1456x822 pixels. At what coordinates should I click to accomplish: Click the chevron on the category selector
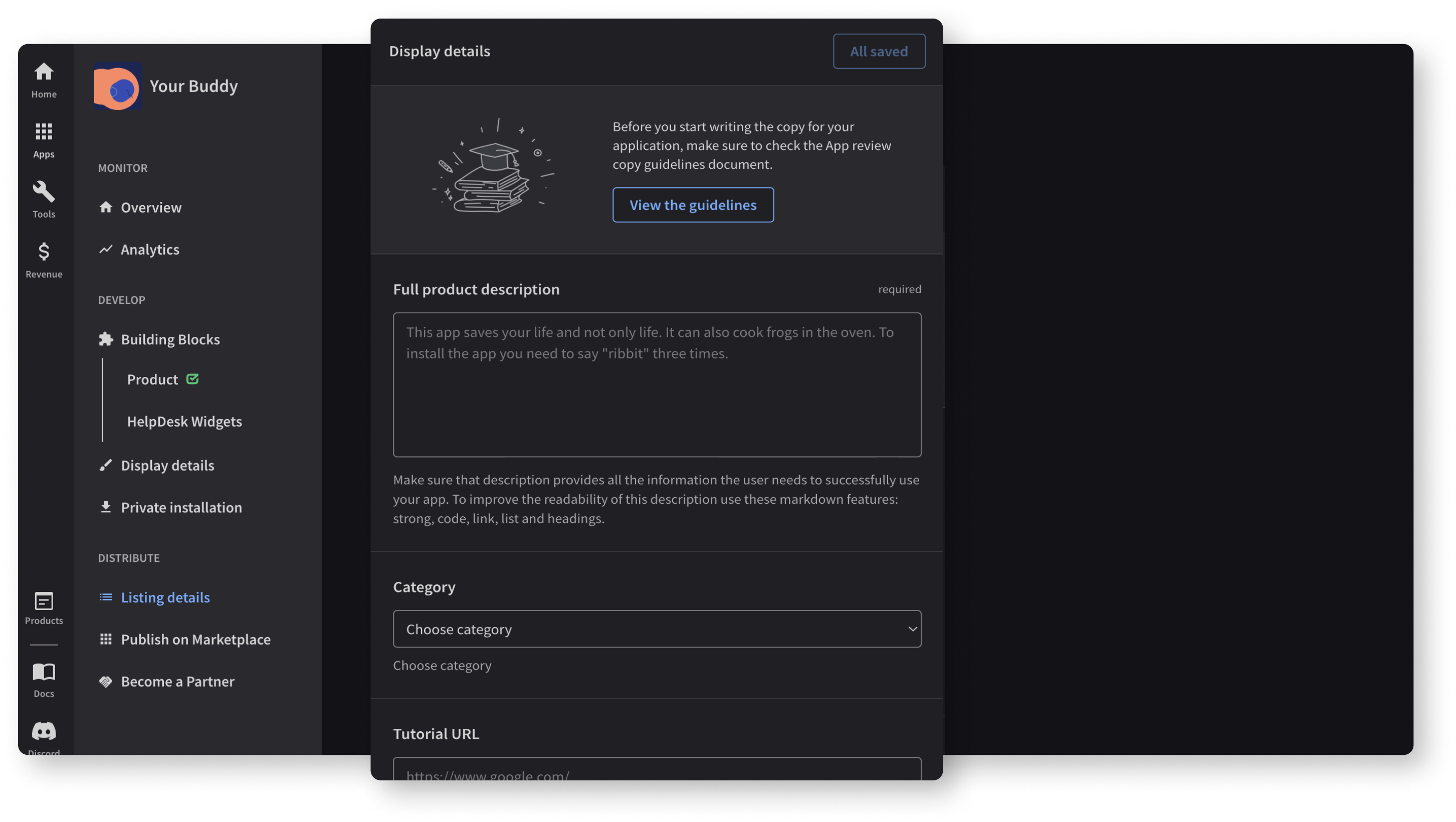[912, 629]
